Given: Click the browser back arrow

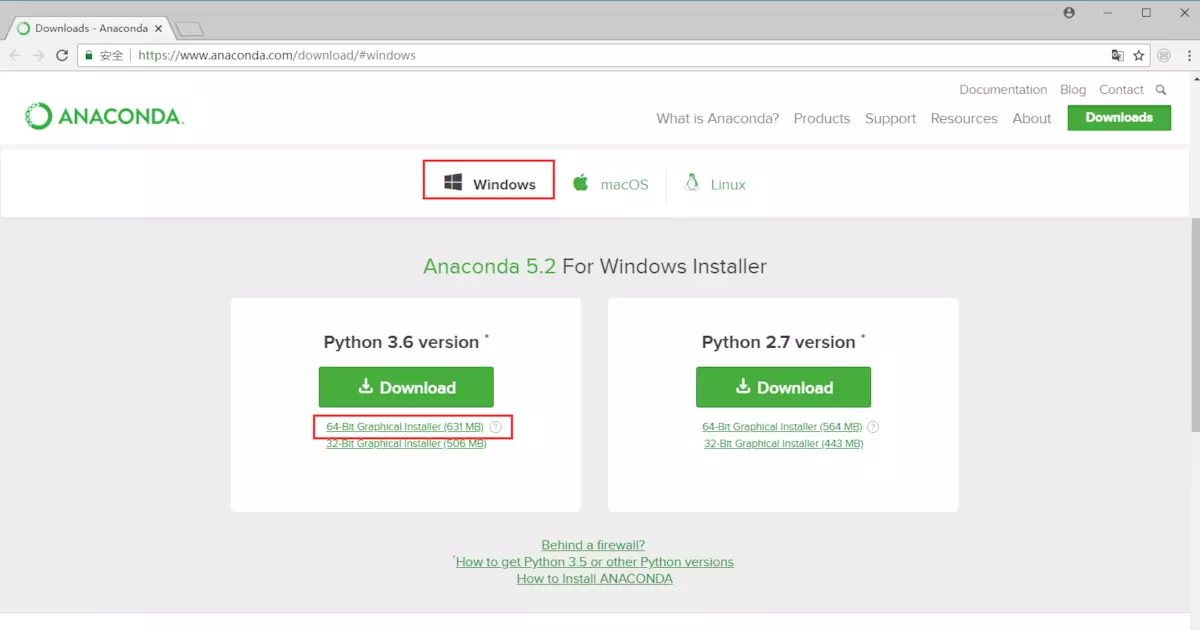Looking at the screenshot, I should [x=16, y=55].
